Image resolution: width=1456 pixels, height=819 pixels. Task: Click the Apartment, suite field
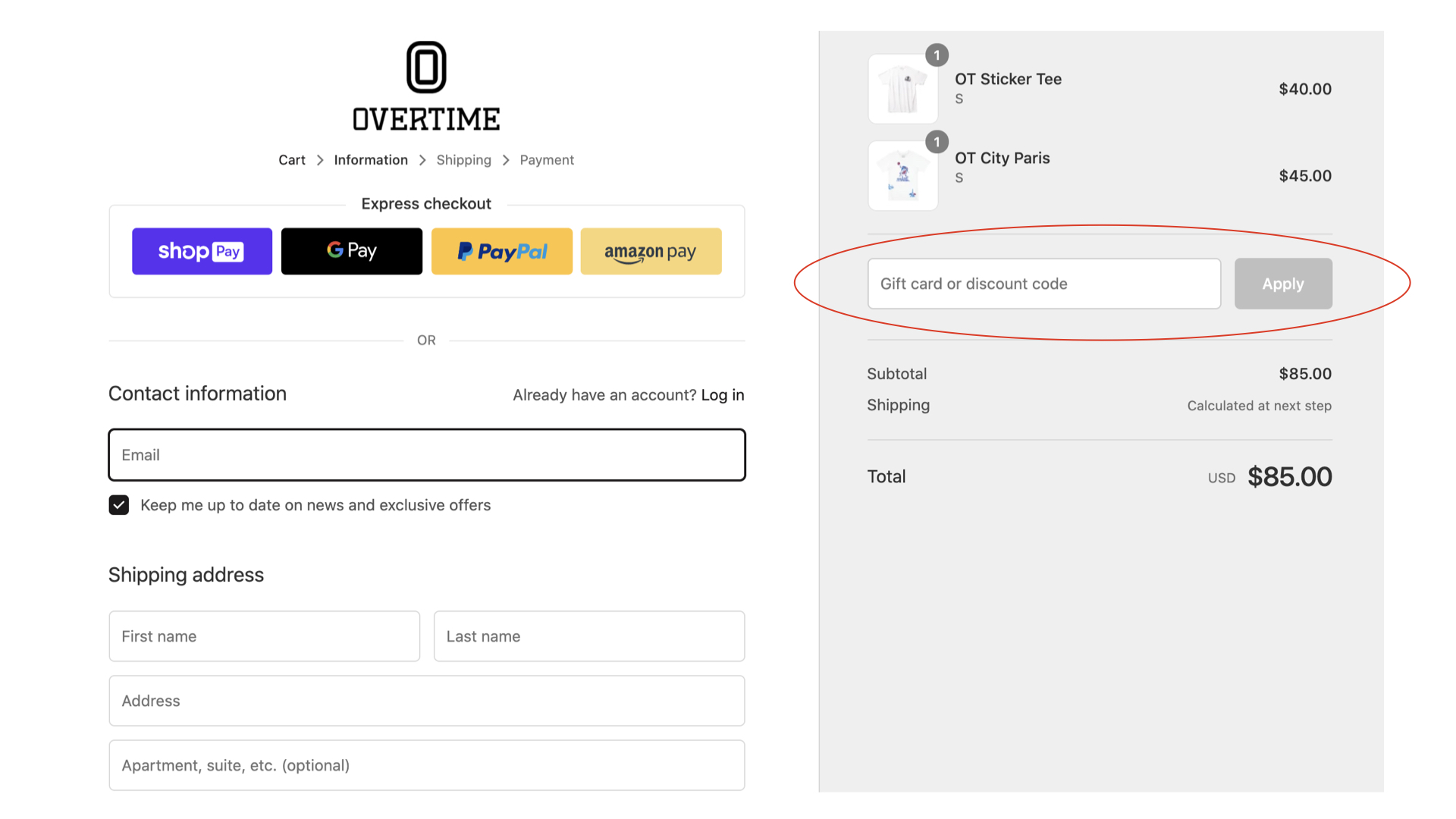426,765
